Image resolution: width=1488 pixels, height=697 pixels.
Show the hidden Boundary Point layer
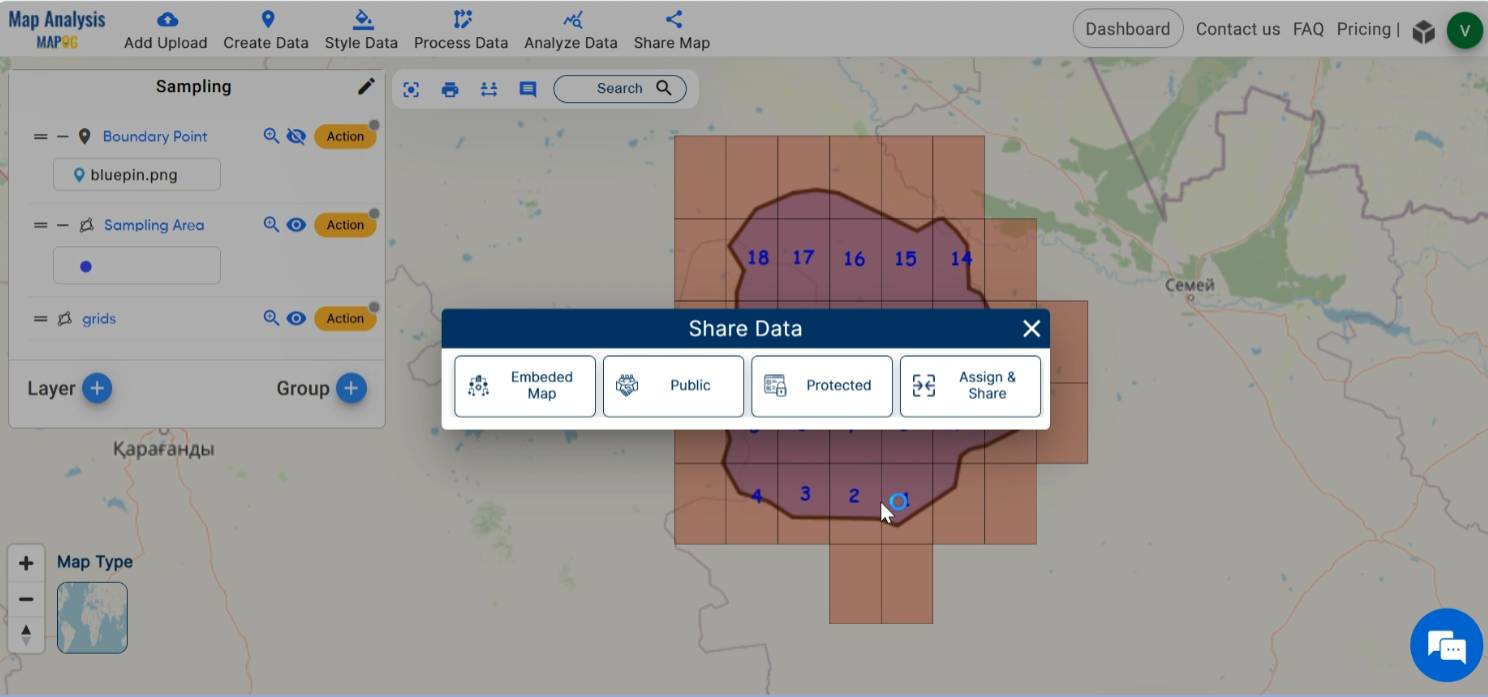296,136
